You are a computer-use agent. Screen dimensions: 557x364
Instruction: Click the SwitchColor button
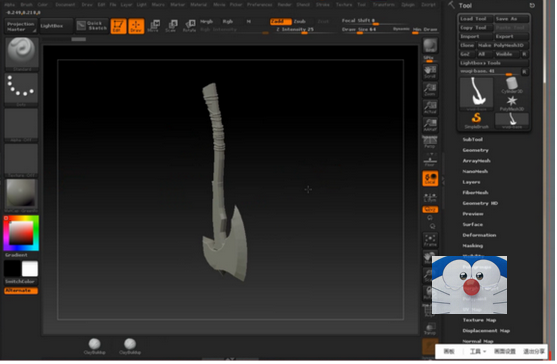pyautogui.click(x=20, y=282)
